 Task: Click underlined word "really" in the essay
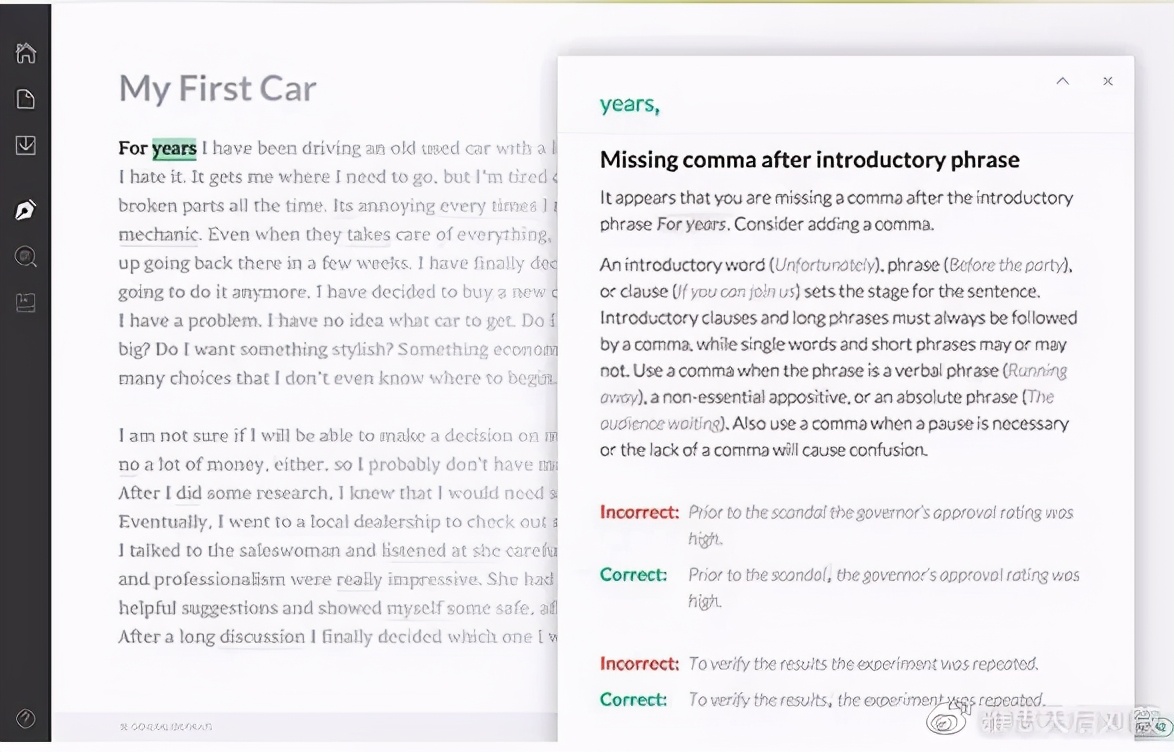pos(359,580)
